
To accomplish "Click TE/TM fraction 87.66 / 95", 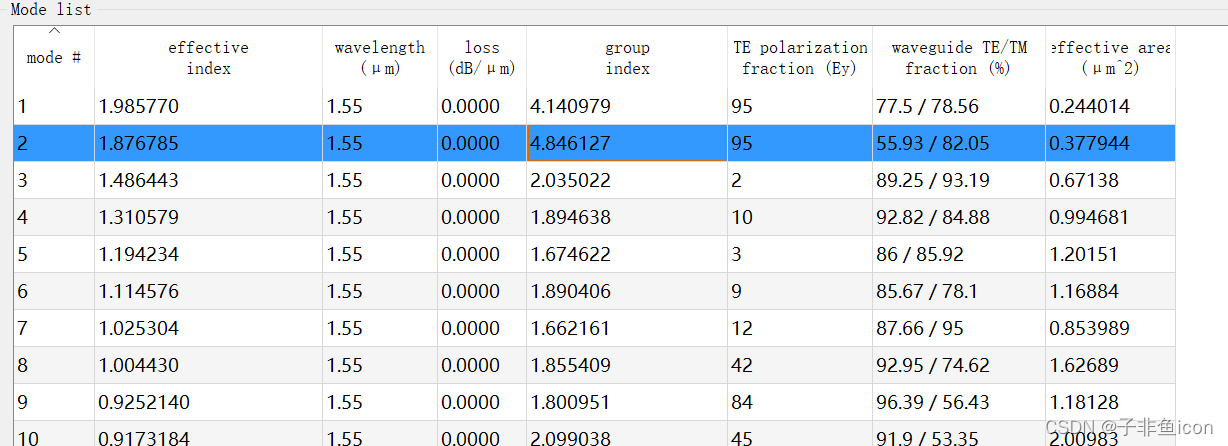I will [x=959, y=328].
